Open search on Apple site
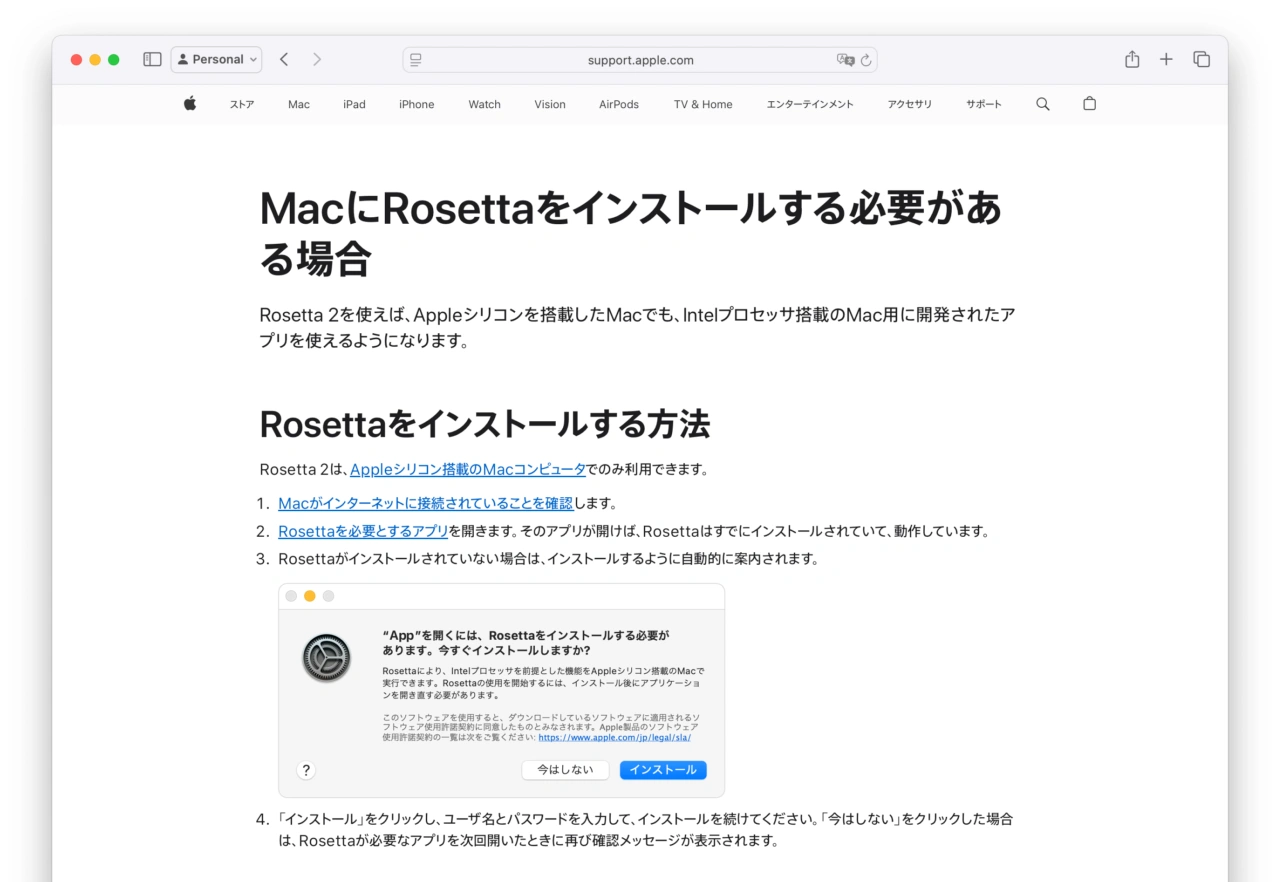Screen dimensions: 1280x882 [x=1043, y=104]
